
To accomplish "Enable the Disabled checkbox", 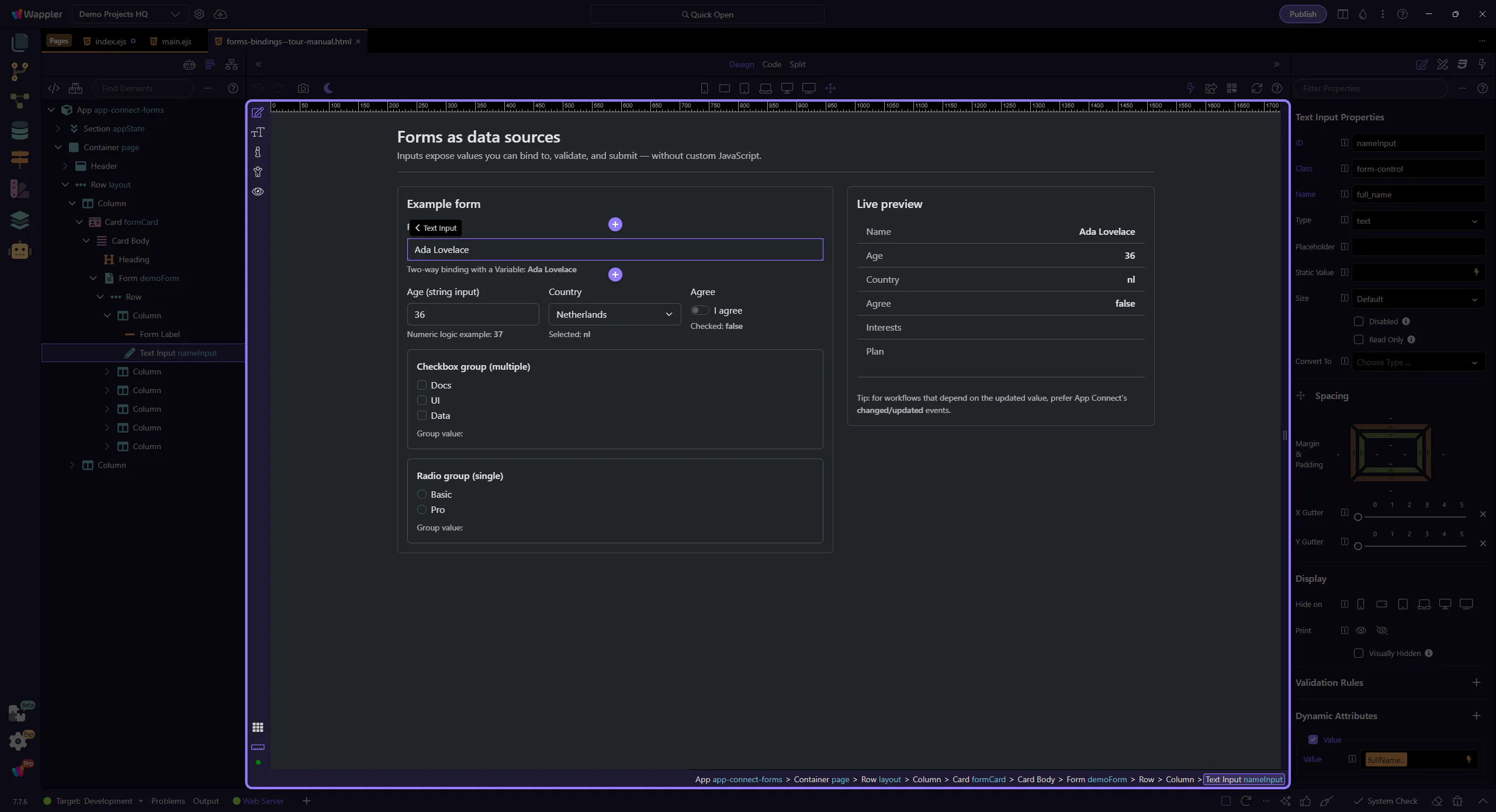I will click(1359, 321).
